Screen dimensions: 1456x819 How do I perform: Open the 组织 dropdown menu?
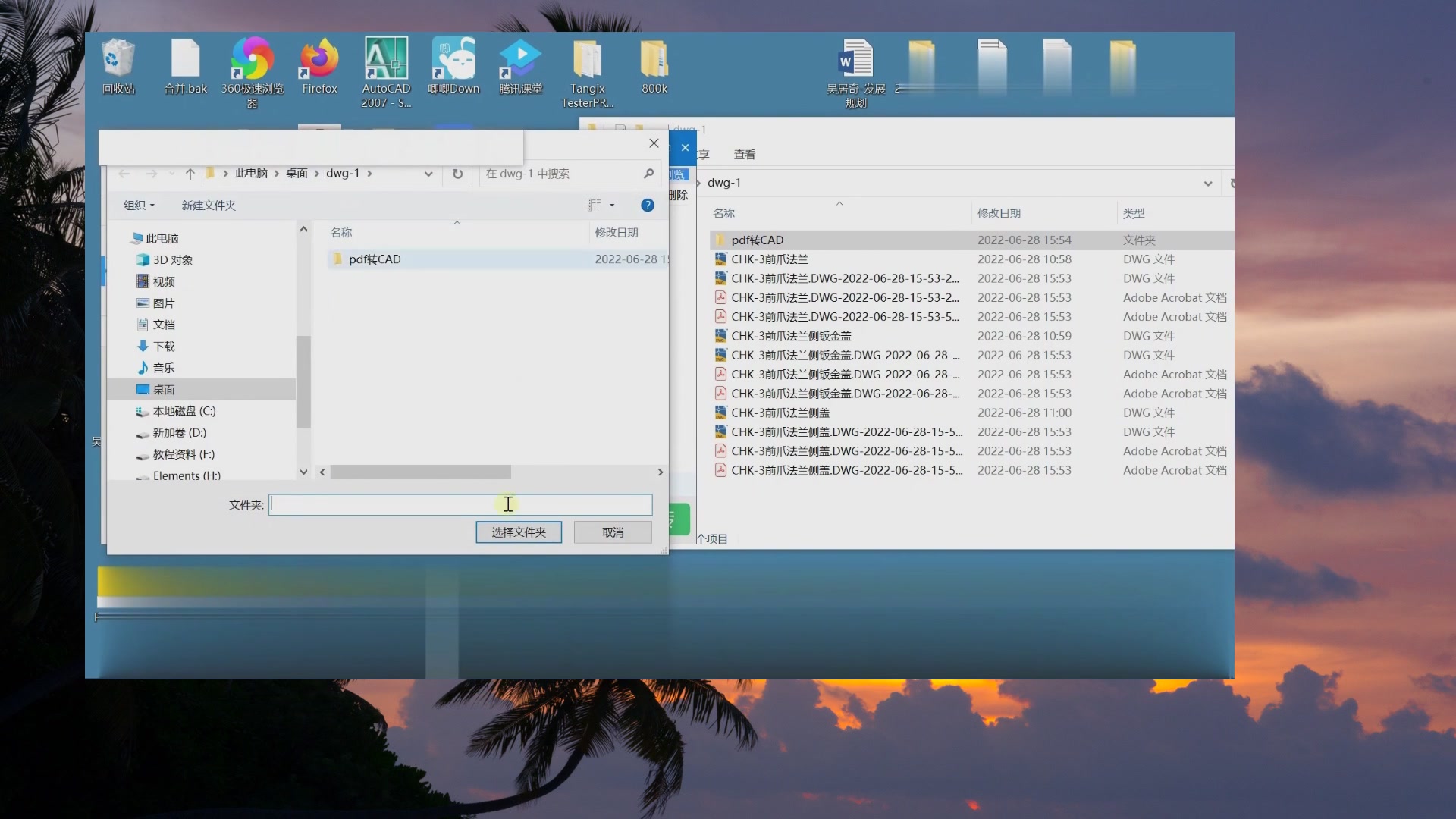[139, 206]
